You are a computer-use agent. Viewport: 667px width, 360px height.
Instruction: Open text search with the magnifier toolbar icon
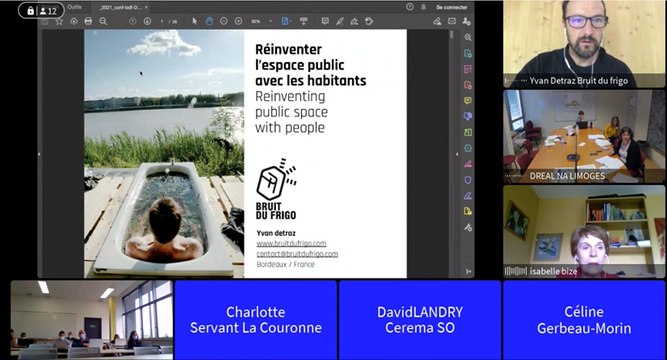click(x=103, y=21)
